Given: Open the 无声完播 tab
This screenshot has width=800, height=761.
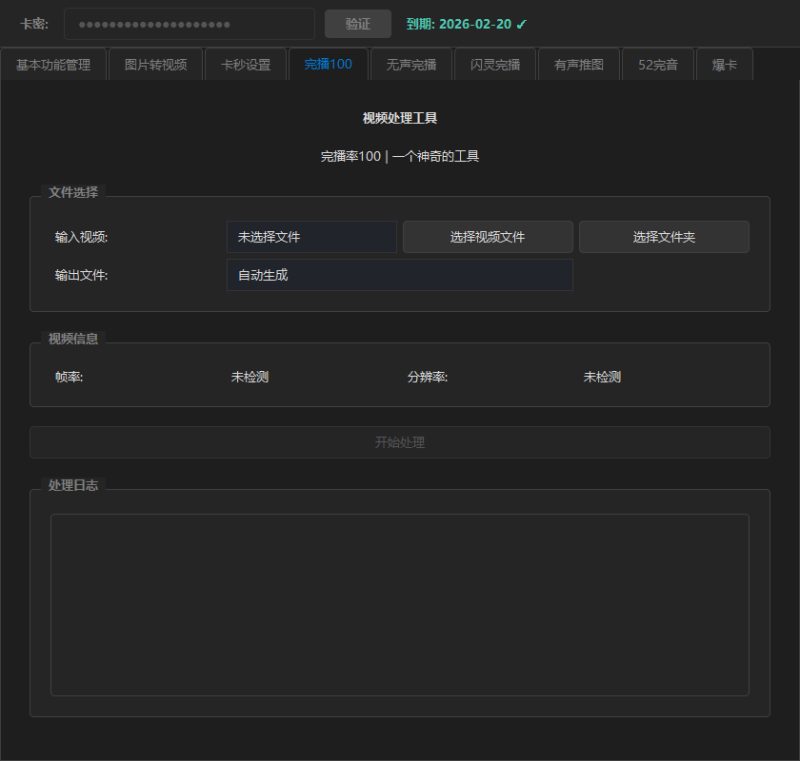Looking at the screenshot, I should [x=411, y=65].
